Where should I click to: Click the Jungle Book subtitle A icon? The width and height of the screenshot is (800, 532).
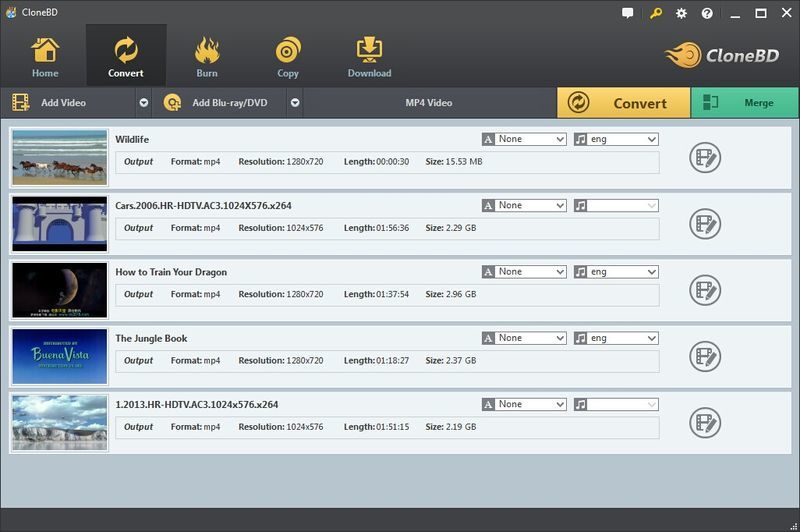click(x=488, y=338)
